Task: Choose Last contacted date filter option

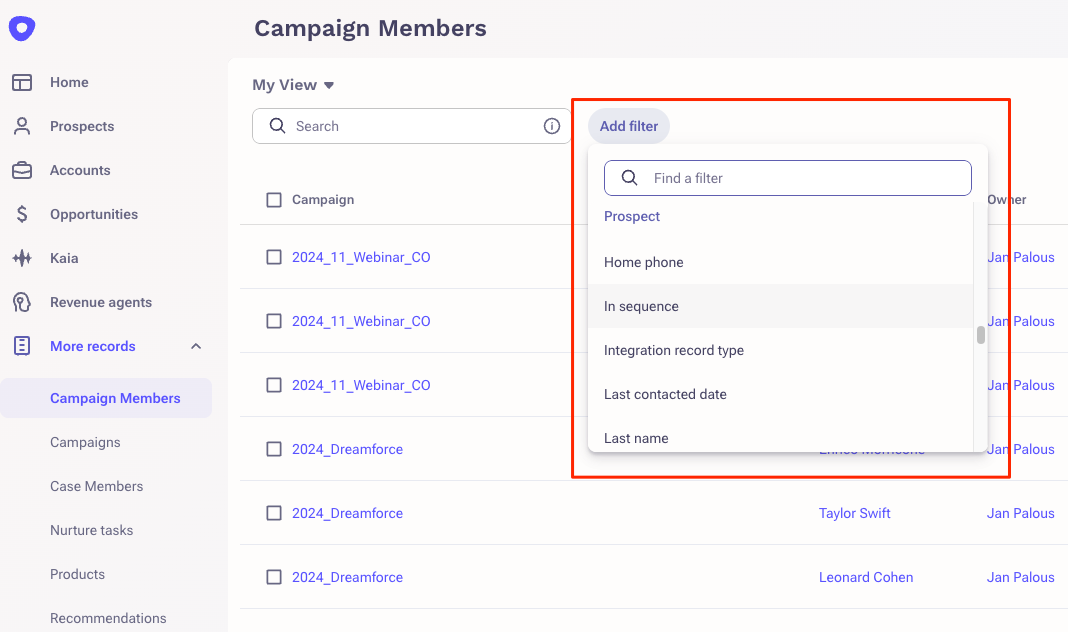Action: click(665, 394)
